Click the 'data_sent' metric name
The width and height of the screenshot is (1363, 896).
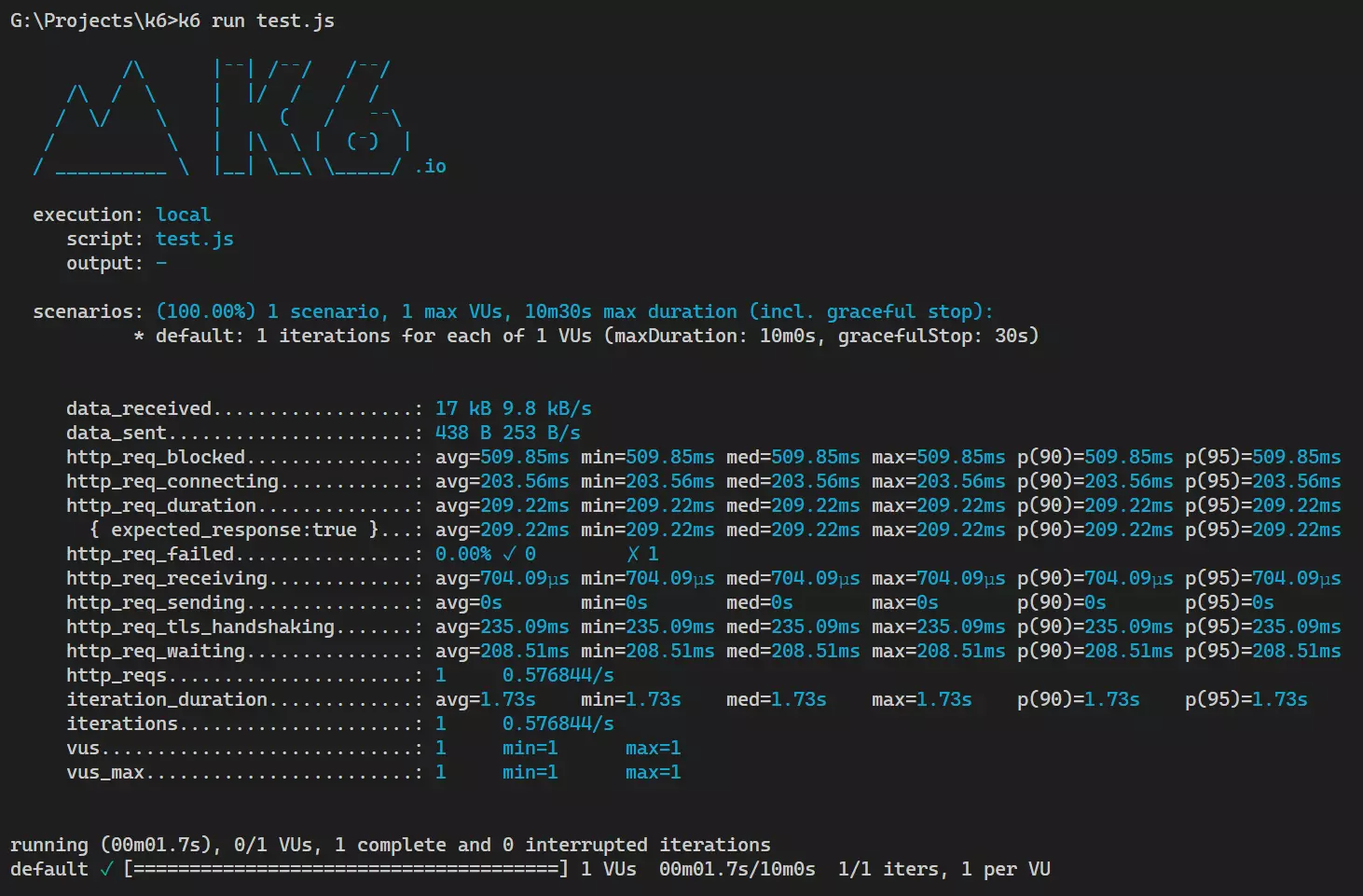[117, 433]
